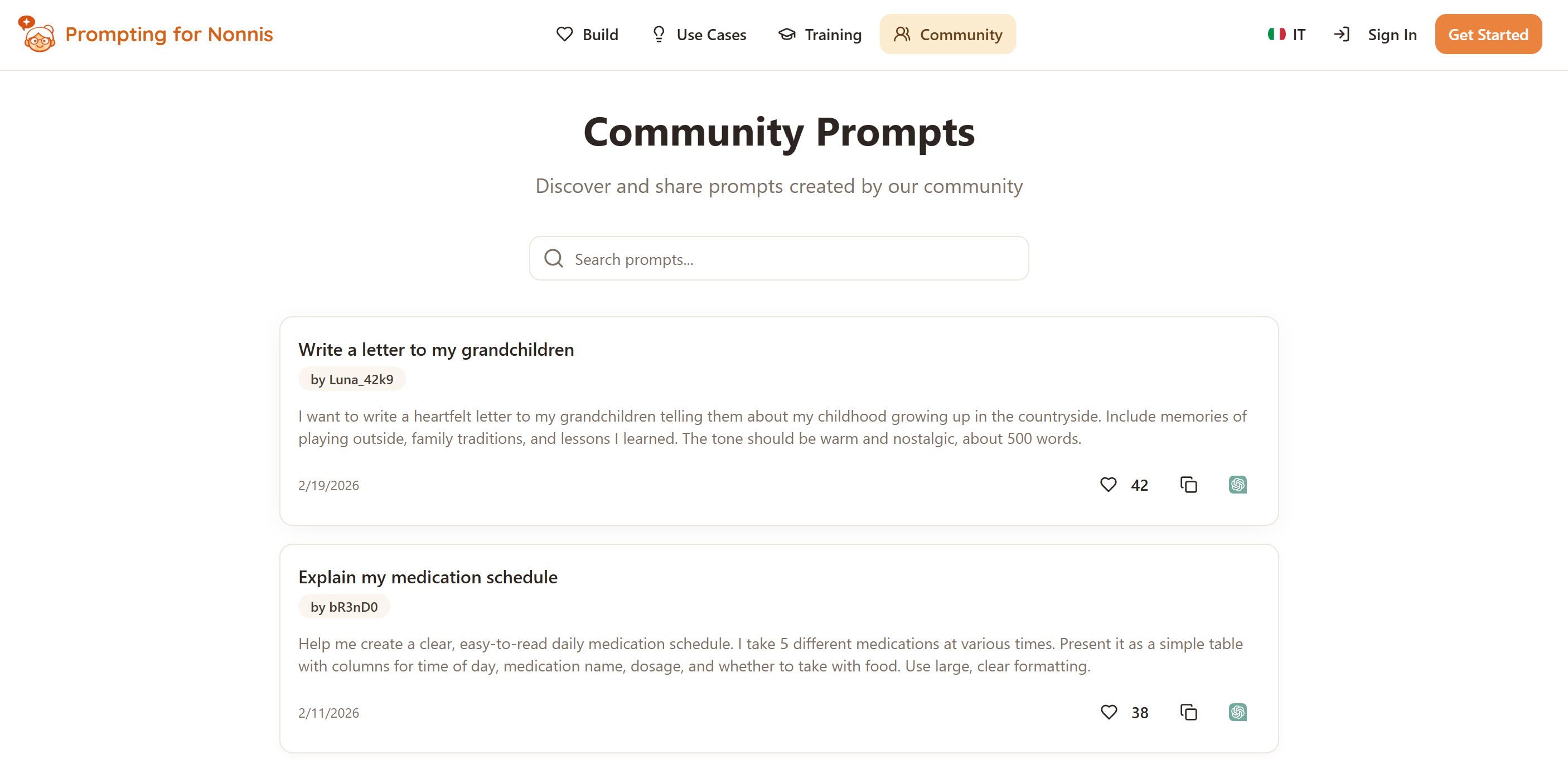Open author tag bR3nD0

(x=344, y=607)
